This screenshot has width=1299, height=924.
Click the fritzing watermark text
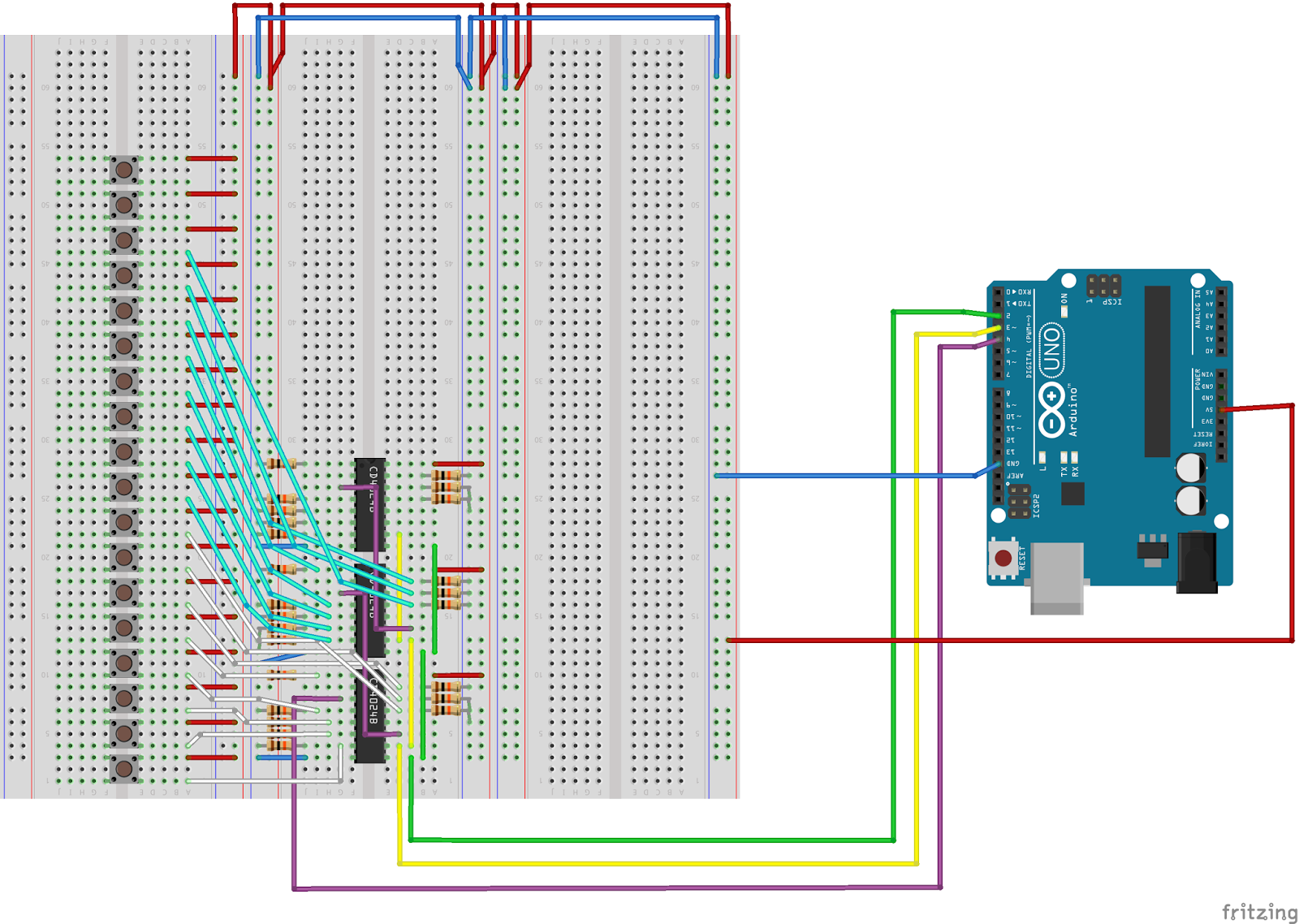click(x=1257, y=910)
